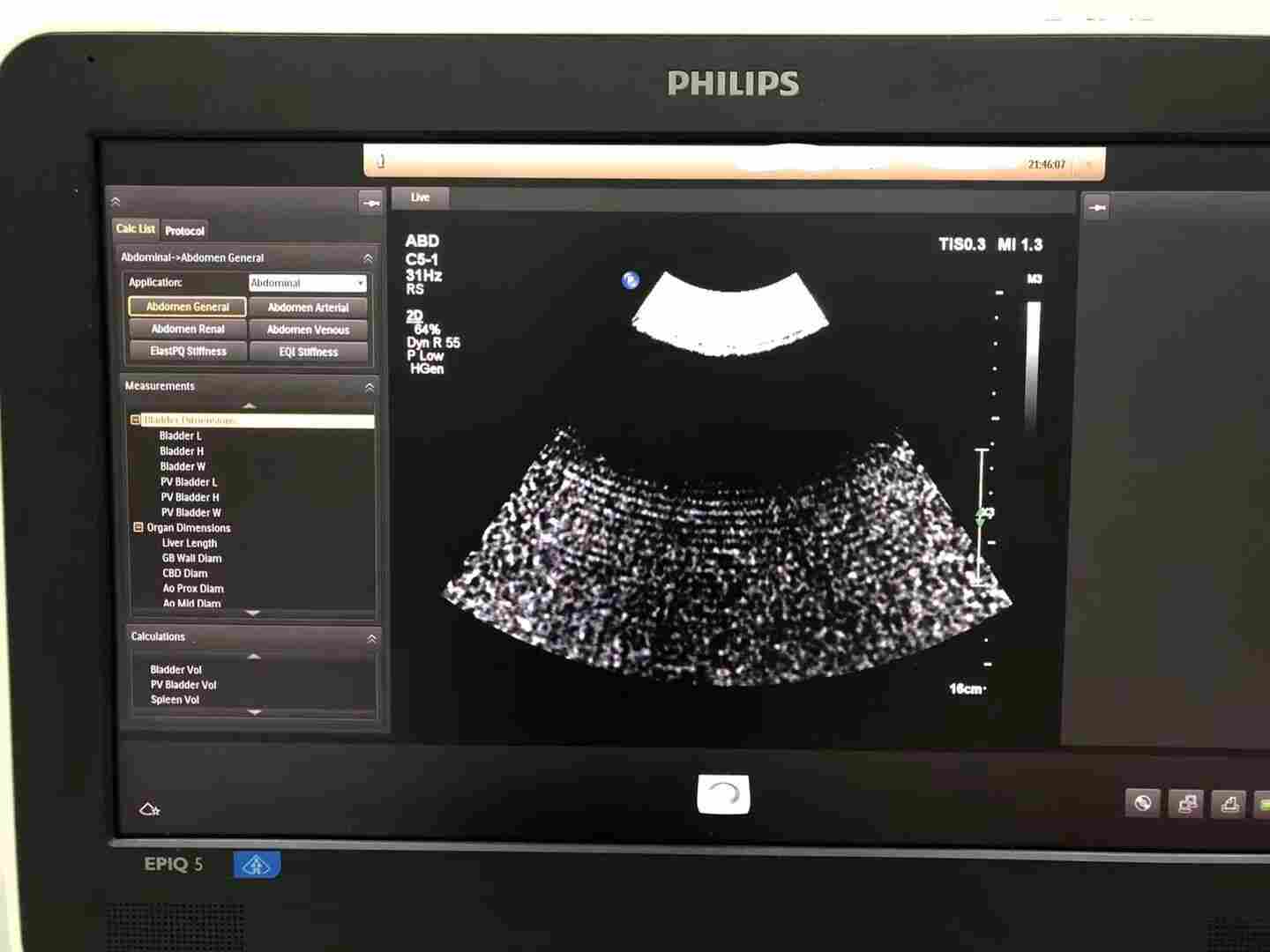
Task: Click the bottom-left probe icon with star
Action: 149,809
